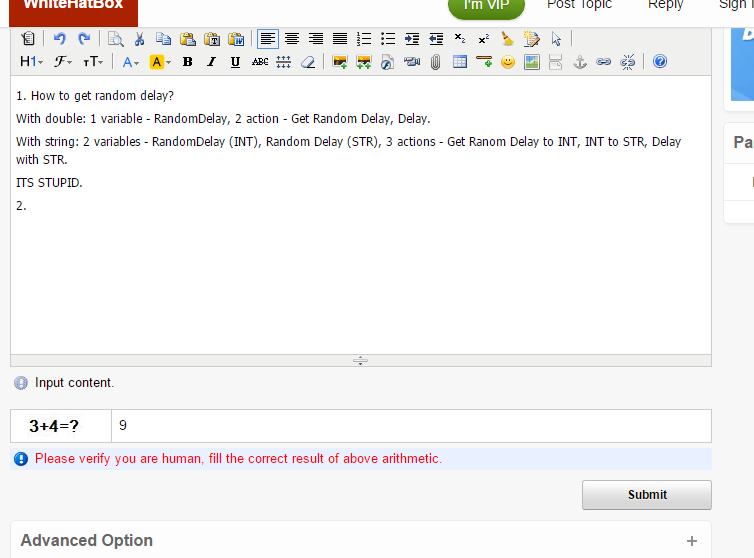Open the H1 heading dropdown

click(32, 62)
